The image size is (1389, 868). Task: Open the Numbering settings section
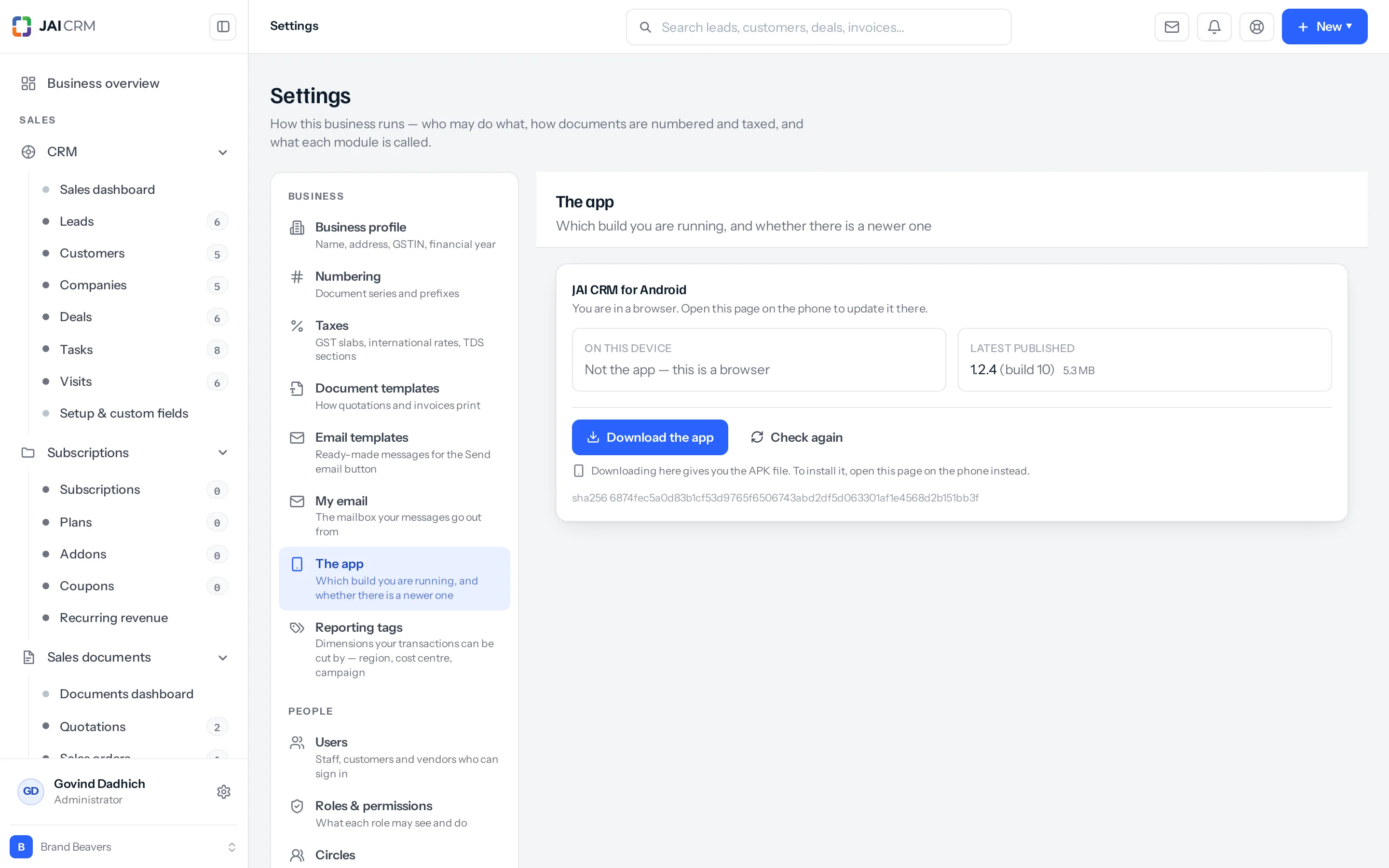pos(395,284)
